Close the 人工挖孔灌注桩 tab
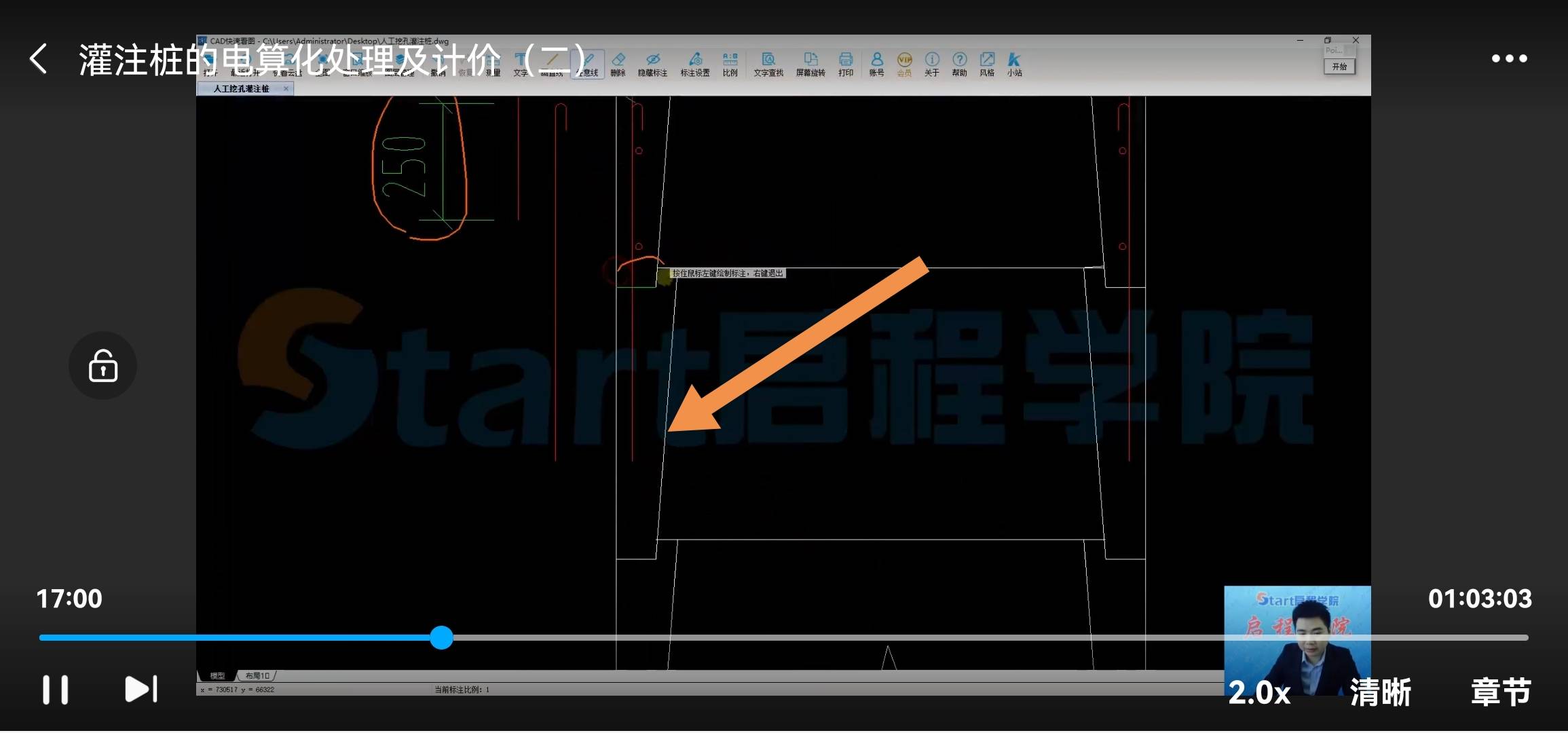Image resolution: width=1568 pixels, height=733 pixels. click(286, 89)
